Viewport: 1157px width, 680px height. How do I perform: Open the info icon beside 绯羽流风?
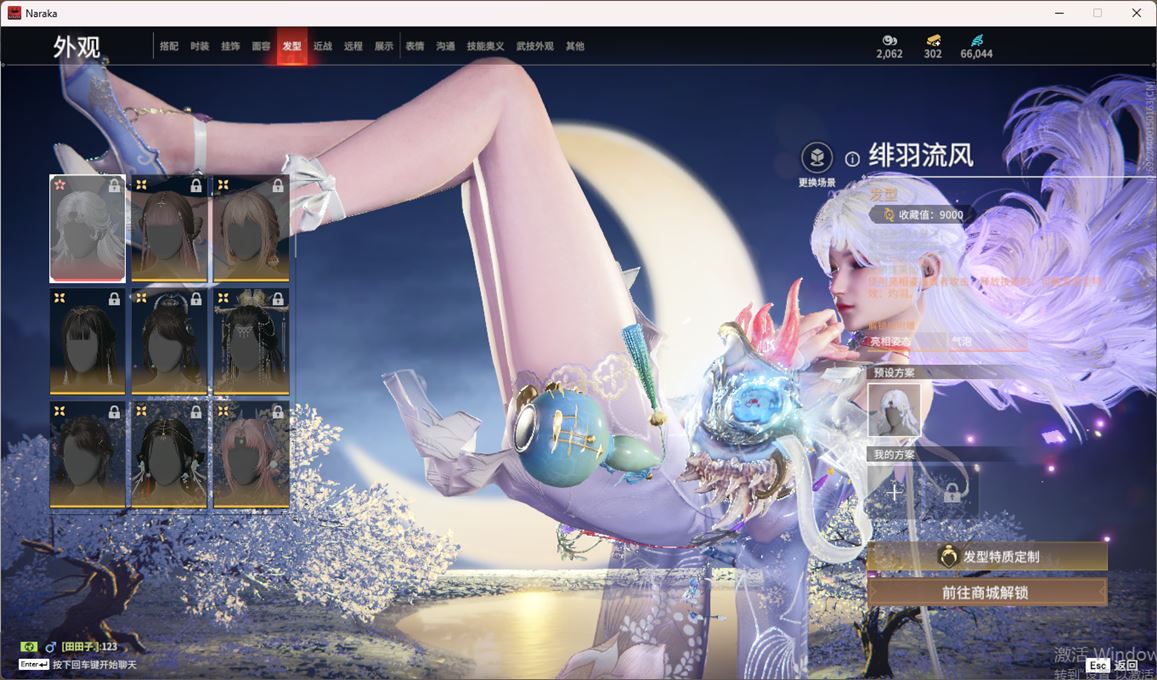[x=852, y=159]
